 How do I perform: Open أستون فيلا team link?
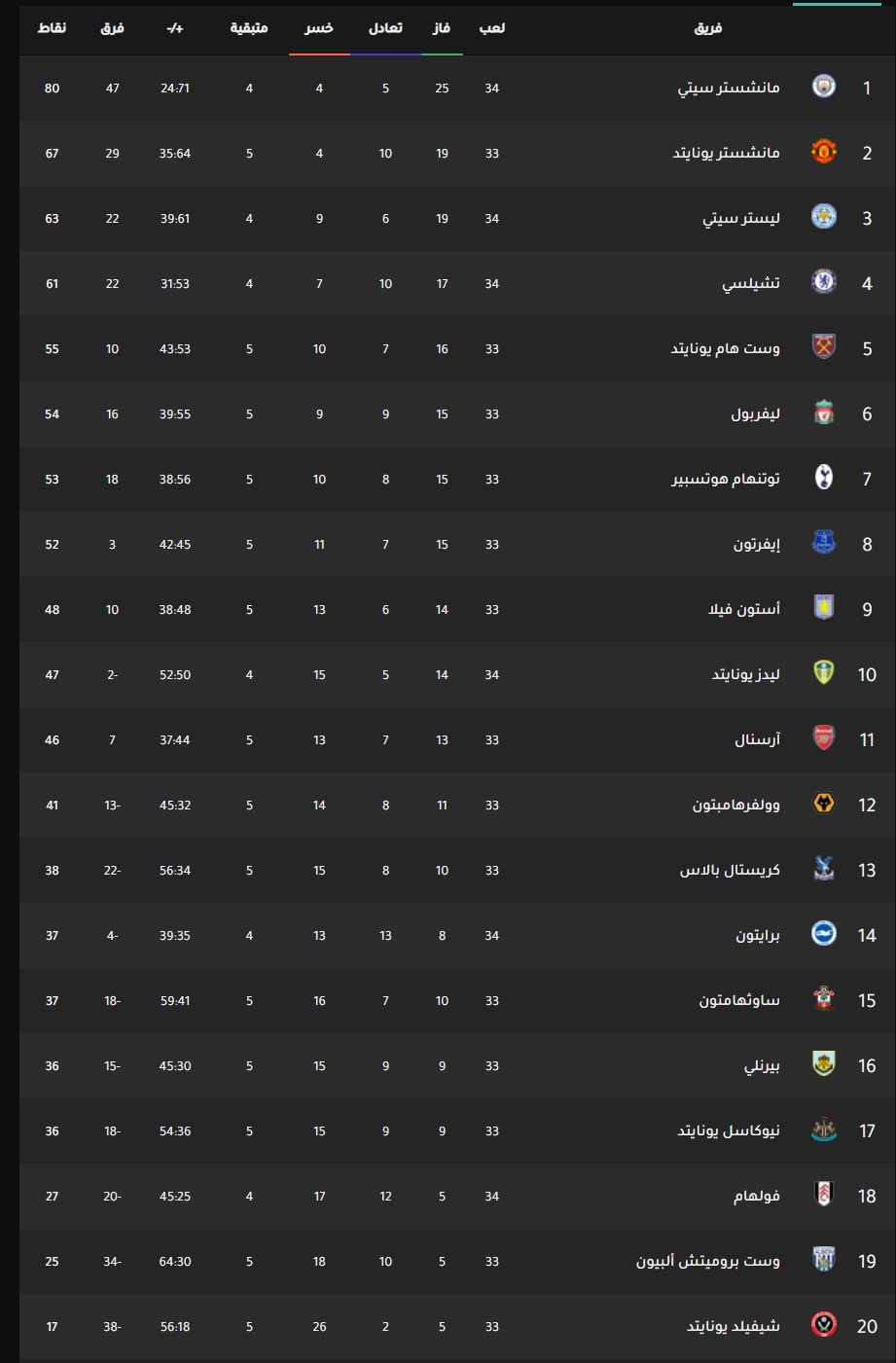[744, 609]
